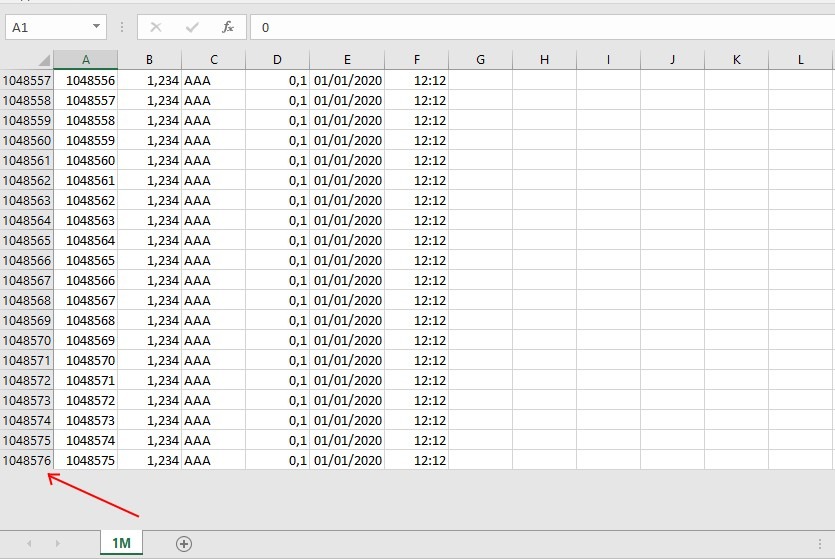Select column A header

point(86,60)
